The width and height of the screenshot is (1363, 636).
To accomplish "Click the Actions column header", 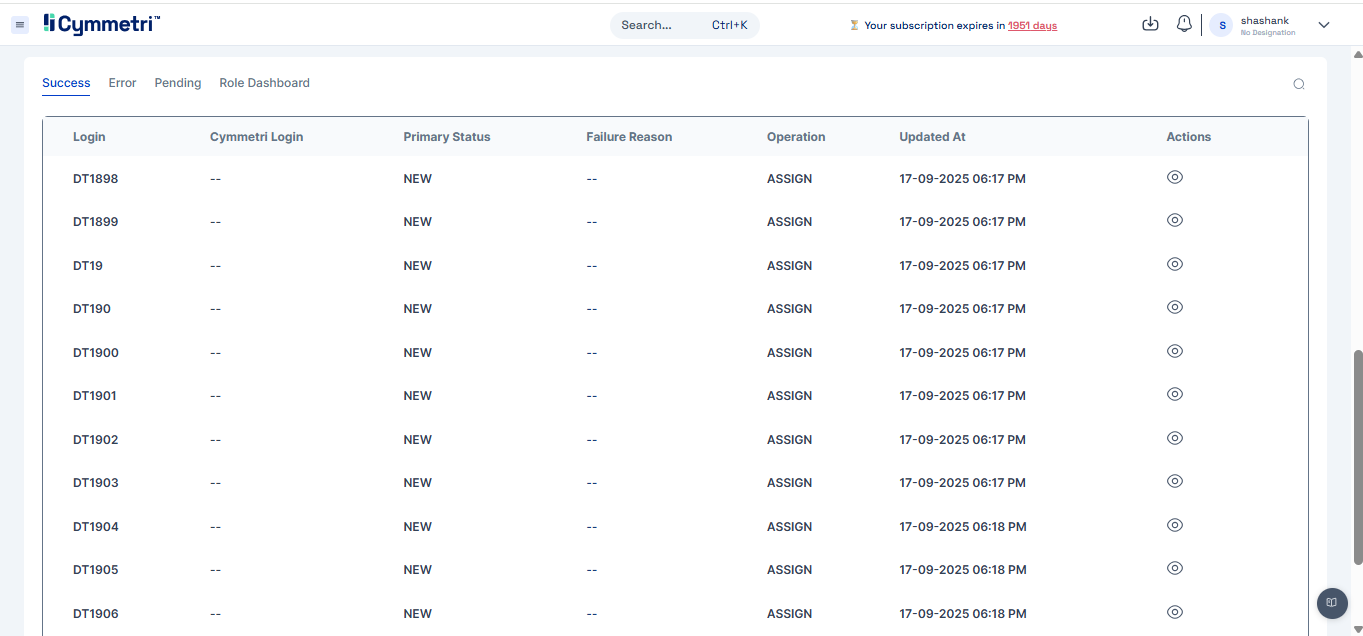I will 1188,137.
